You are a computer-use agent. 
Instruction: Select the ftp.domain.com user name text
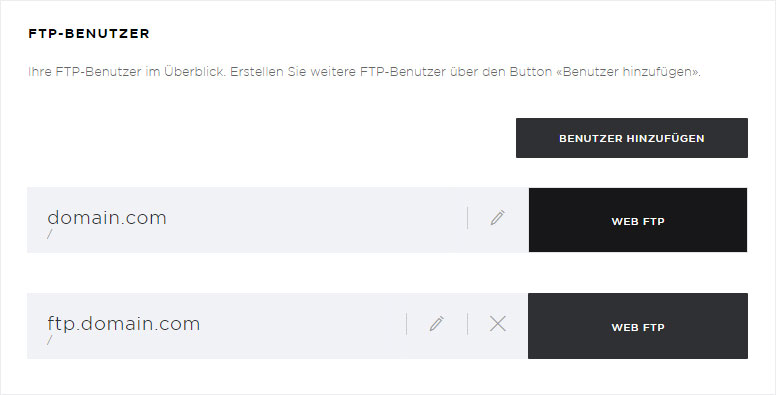[x=124, y=323]
